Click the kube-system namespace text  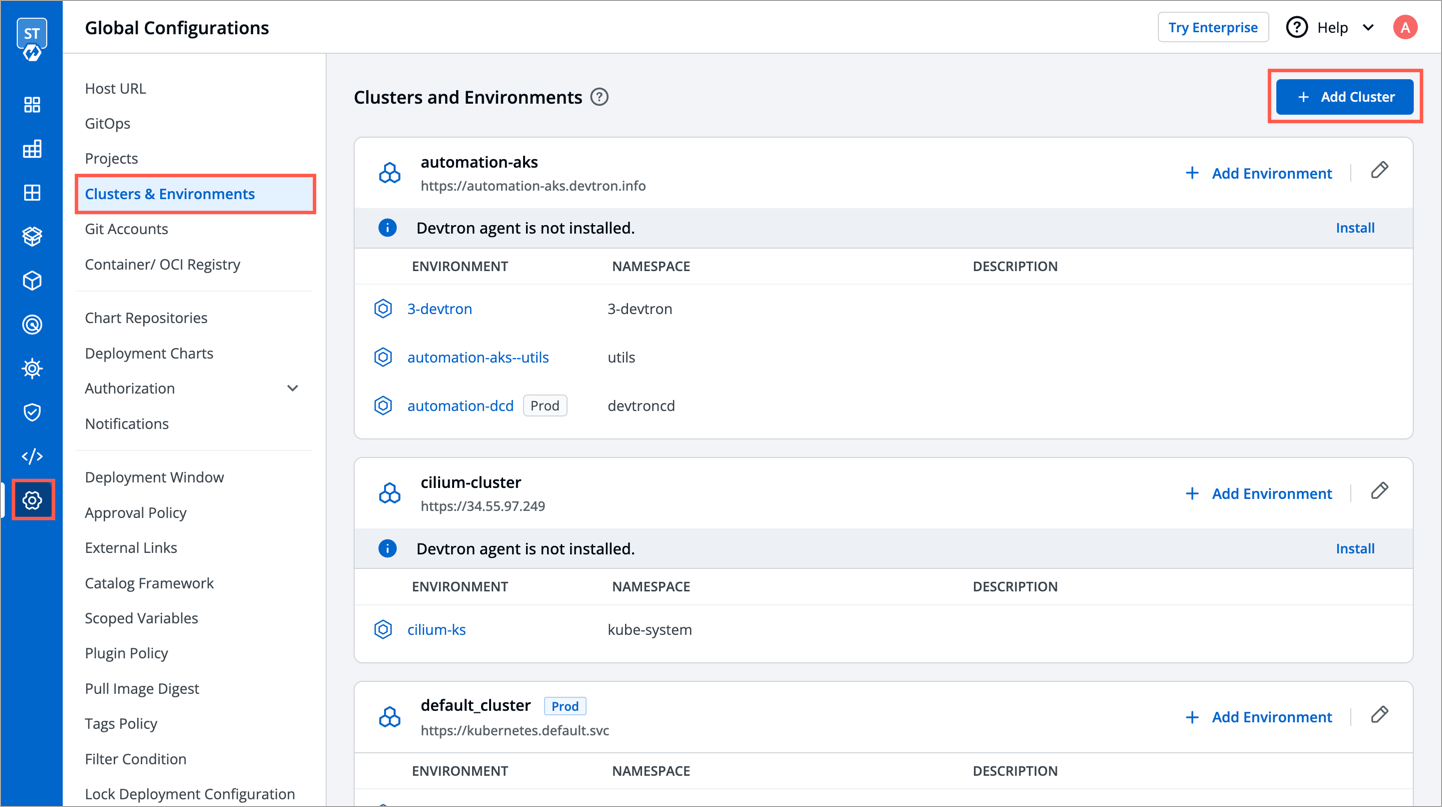(x=650, y=630)
